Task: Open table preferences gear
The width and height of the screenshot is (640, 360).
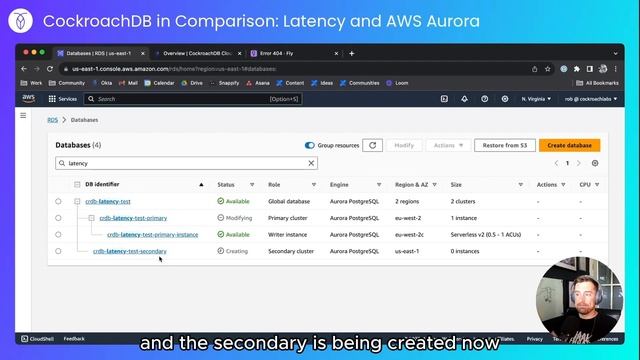Action: pyautogui.click(x=595, y=163)
